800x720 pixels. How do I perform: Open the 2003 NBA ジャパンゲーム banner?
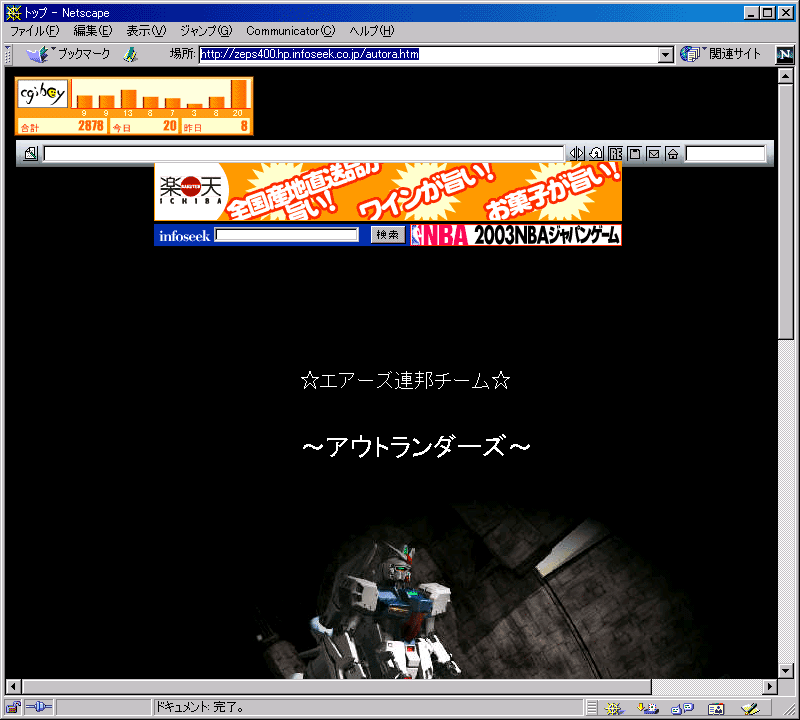tap(516, 235)
